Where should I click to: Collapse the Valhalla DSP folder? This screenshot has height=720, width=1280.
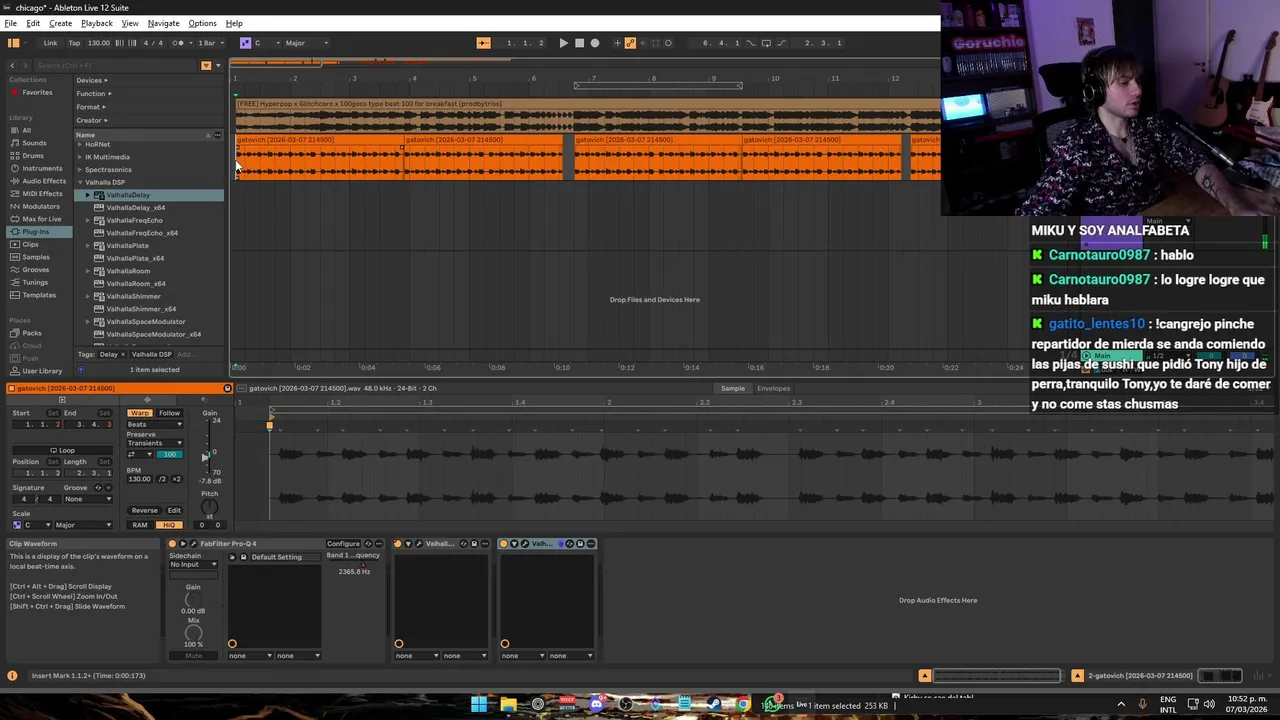click(80, 182)
